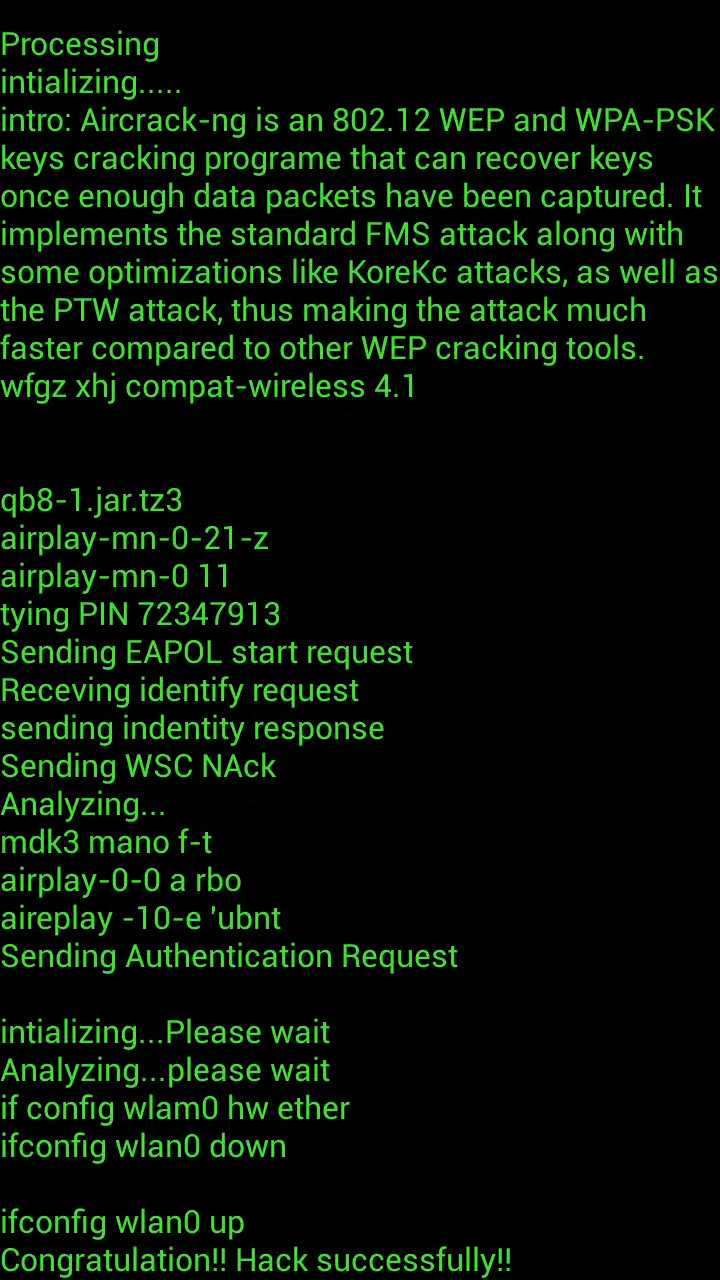Click 'if config wlam0 hw ether' line
The height and width of the screenshot is (1280, 720).
pos(175,1108)
